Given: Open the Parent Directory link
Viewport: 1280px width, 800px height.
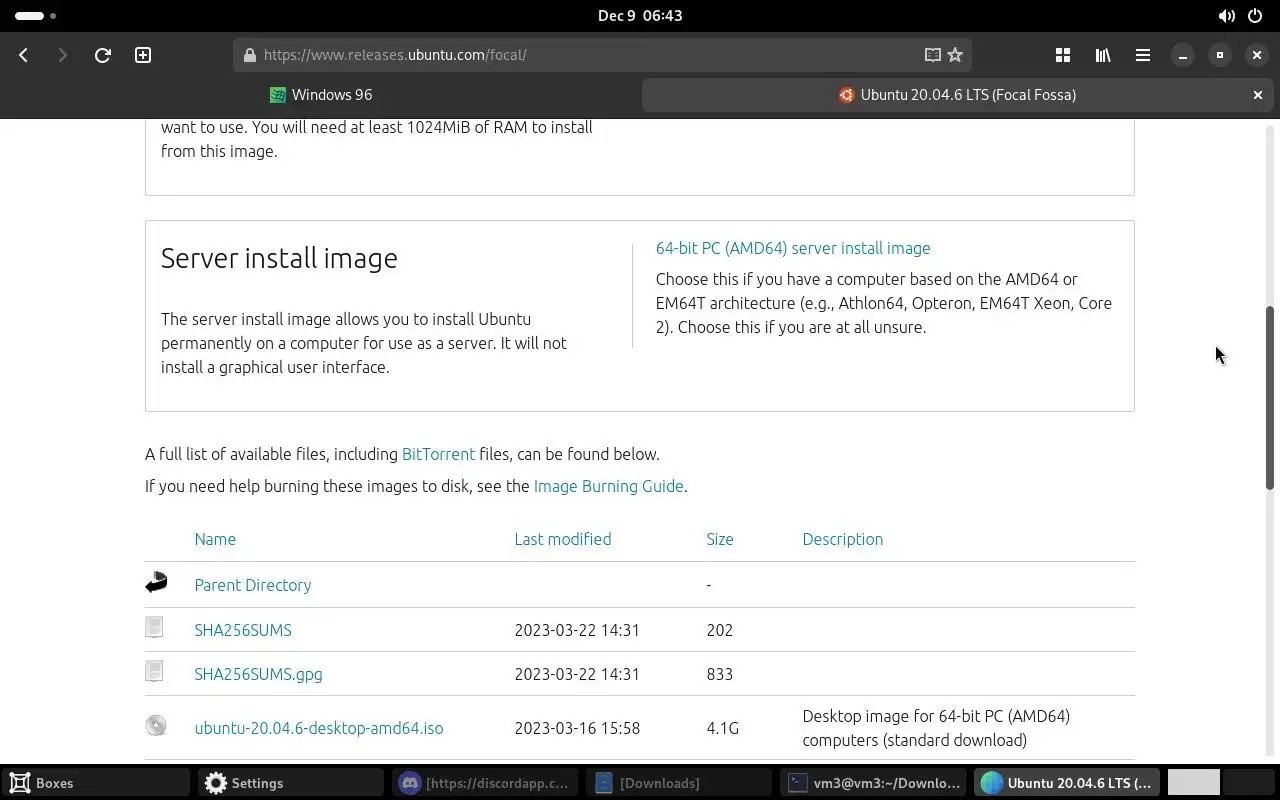Looking at the screenshot, I should [x=253, y=585].
